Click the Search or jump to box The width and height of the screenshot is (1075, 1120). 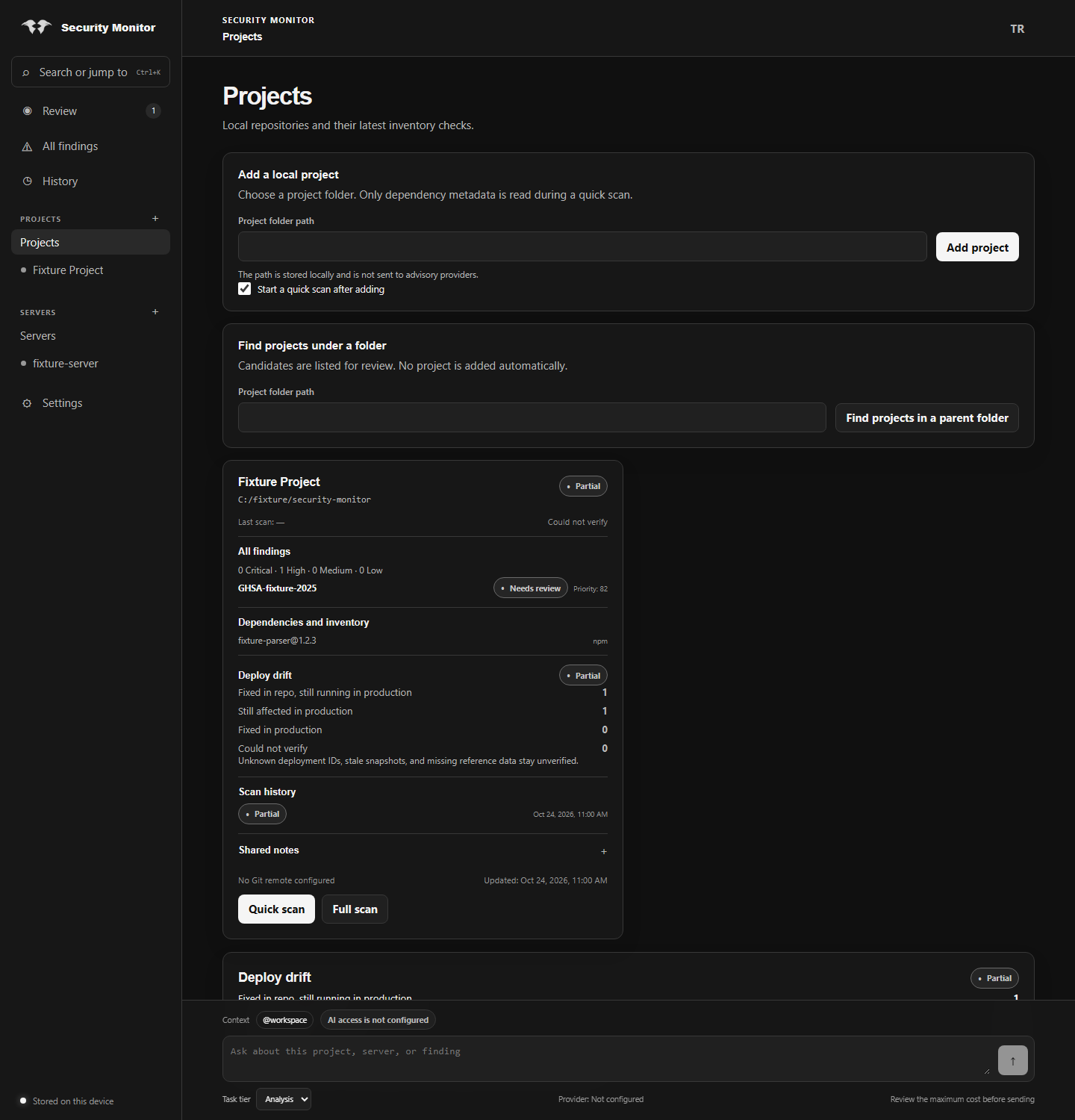click(x=90, y=72)
